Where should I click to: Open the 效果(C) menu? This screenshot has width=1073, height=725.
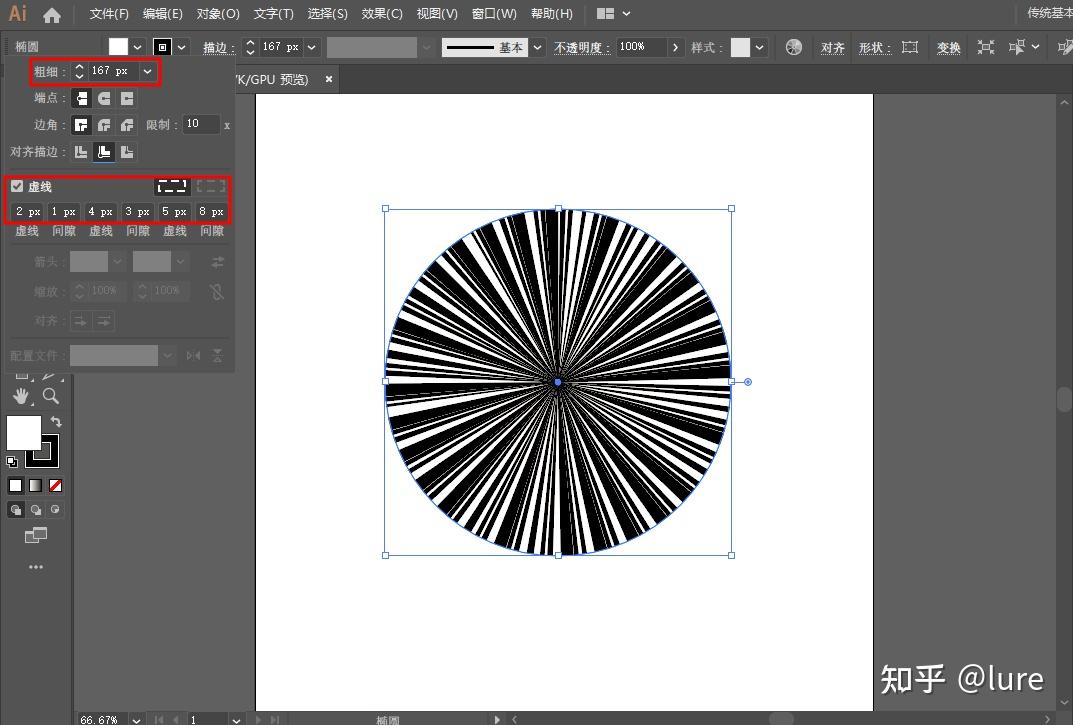pos(381,14)
